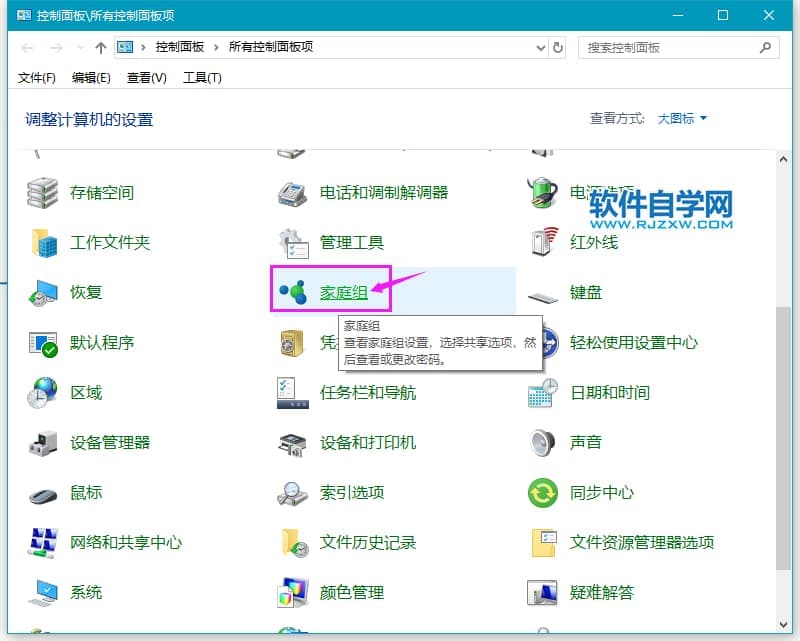Open the 工具(T) menu

pos(202,78)
